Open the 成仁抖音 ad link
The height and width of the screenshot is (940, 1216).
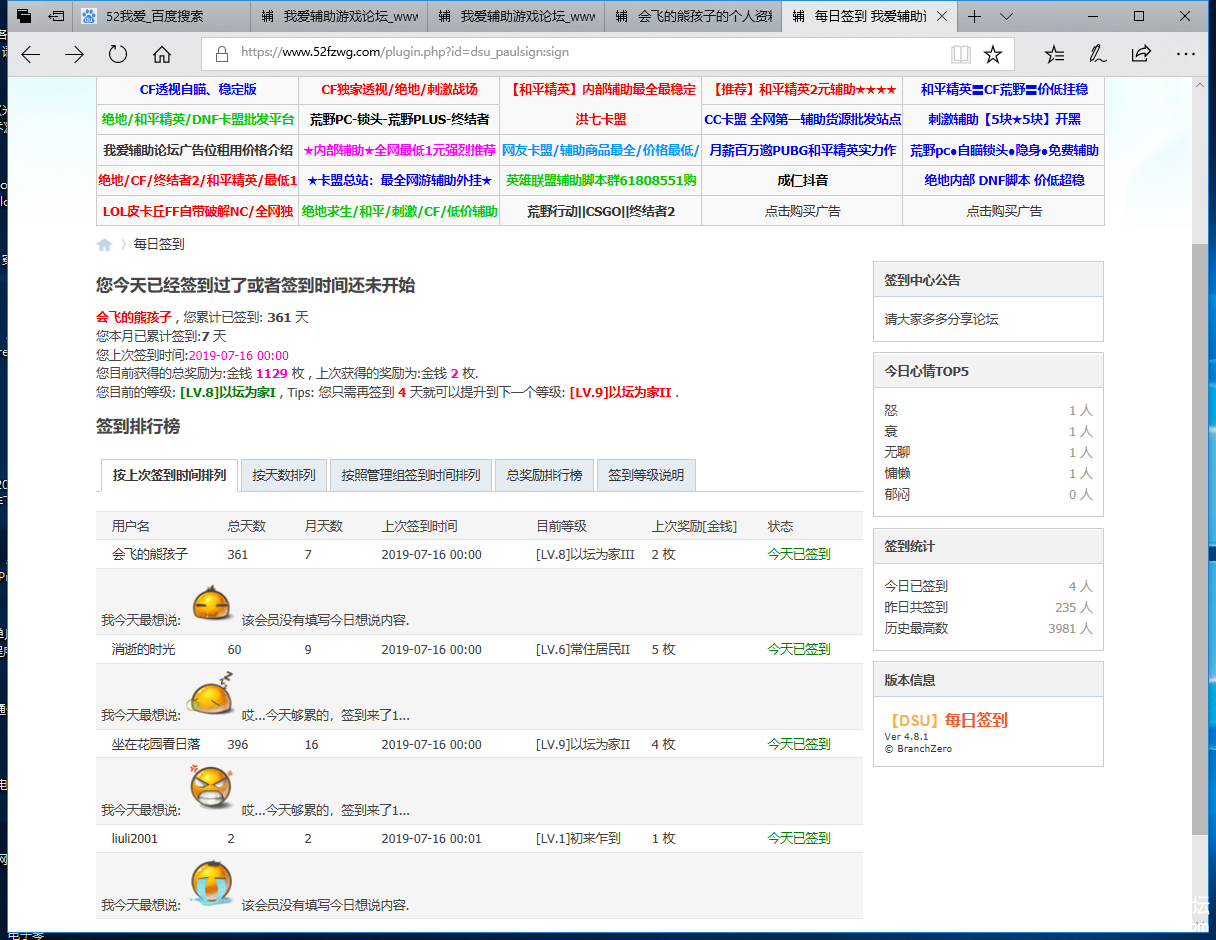pos(802,181)
